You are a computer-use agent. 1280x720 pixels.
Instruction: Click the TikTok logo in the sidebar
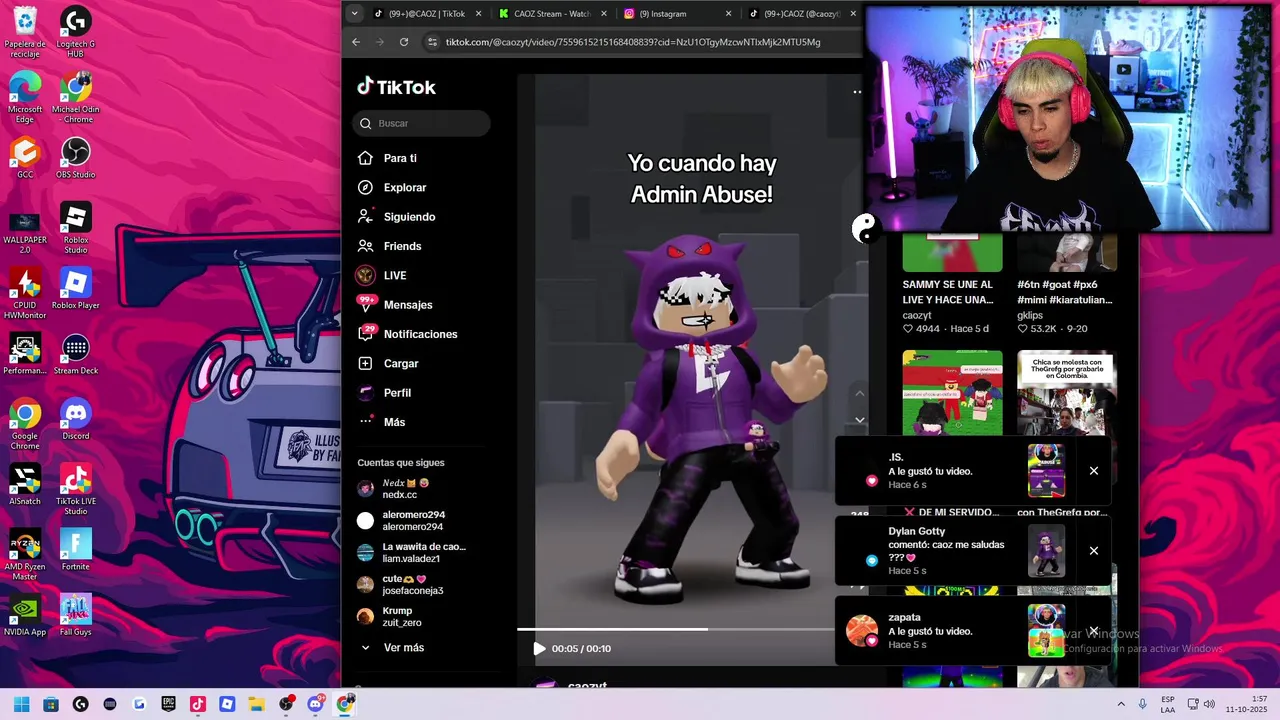click(x=397, y=87)
